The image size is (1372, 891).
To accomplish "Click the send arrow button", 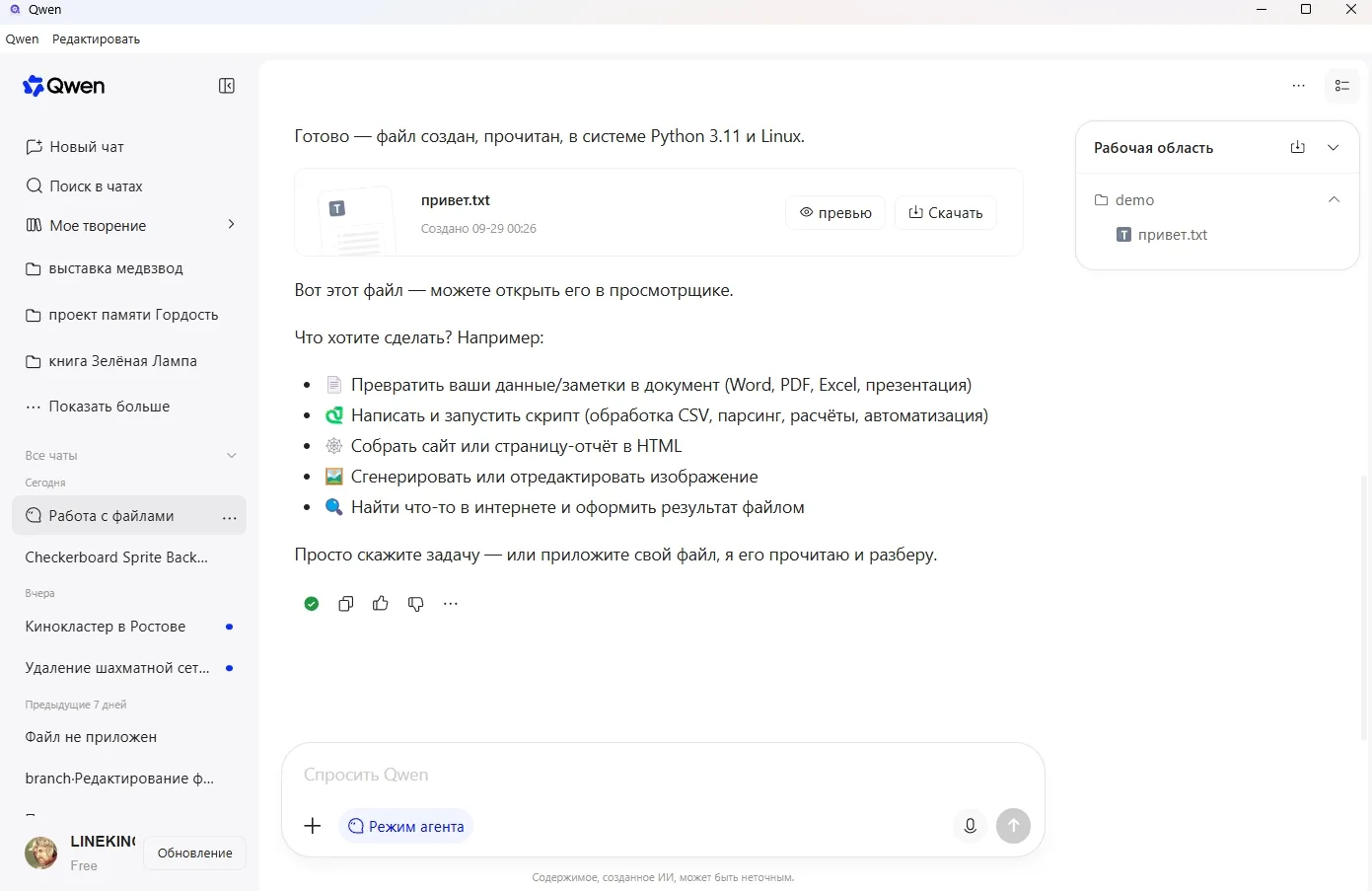I will coord(1014,826).
